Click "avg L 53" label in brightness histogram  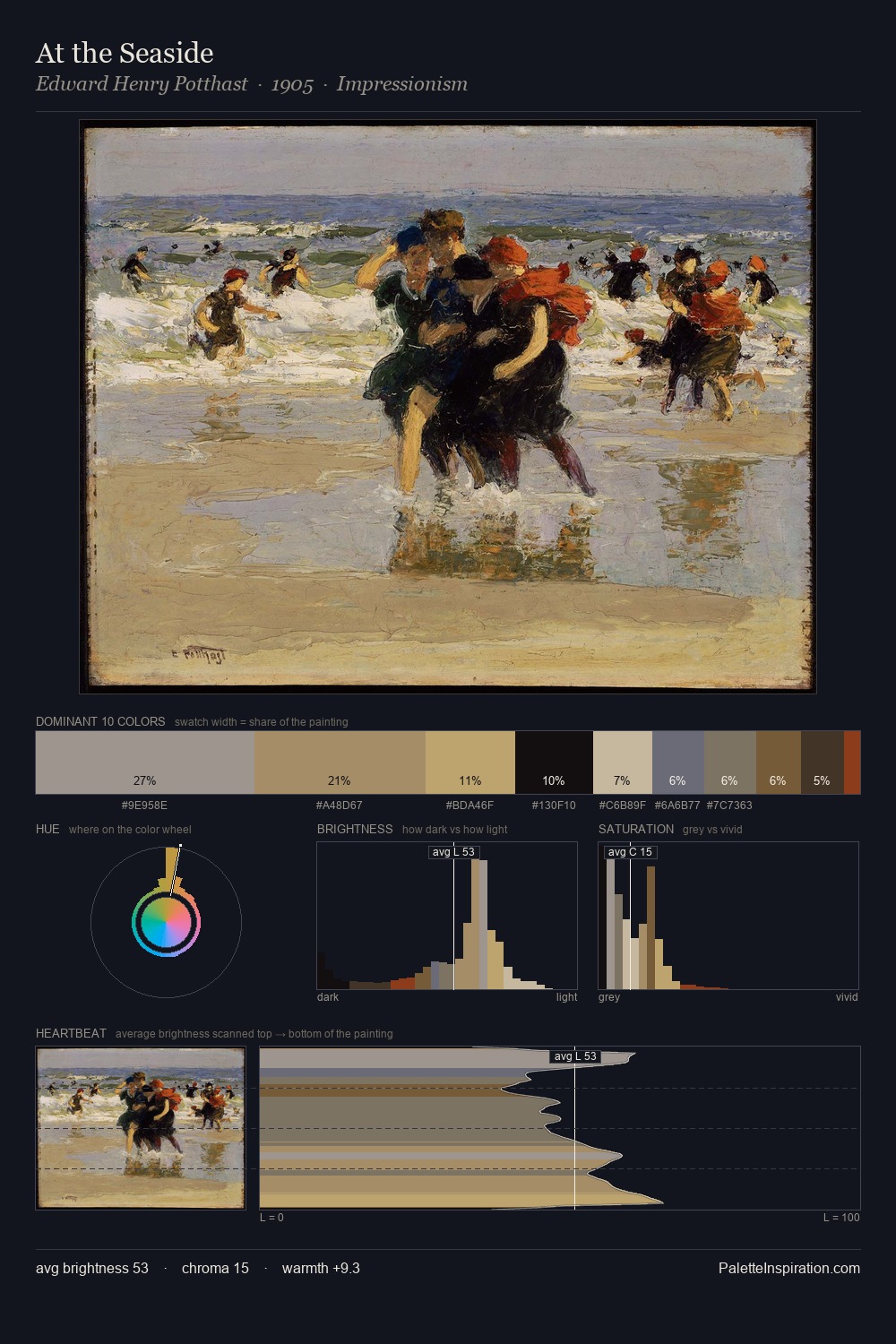tap(453, 852)
